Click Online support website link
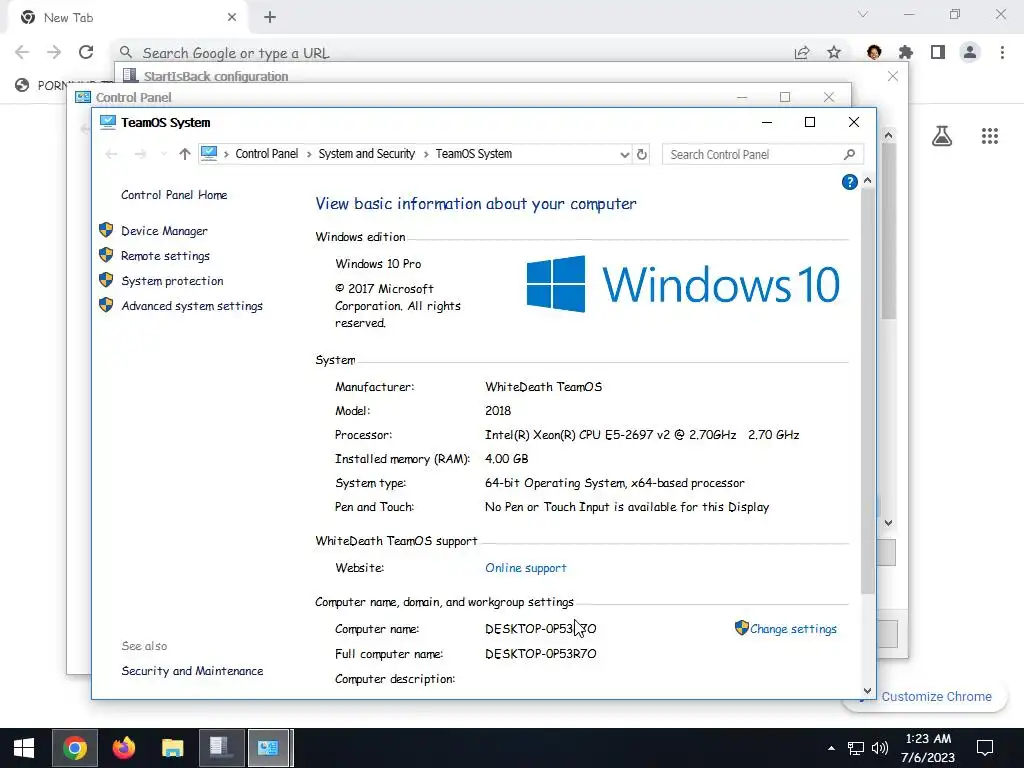1024x768 pixels. (526, 568)
